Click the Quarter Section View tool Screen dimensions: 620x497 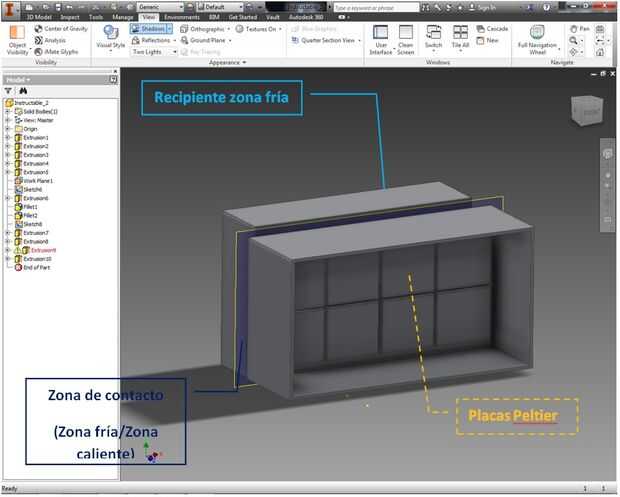coord(323,40)
